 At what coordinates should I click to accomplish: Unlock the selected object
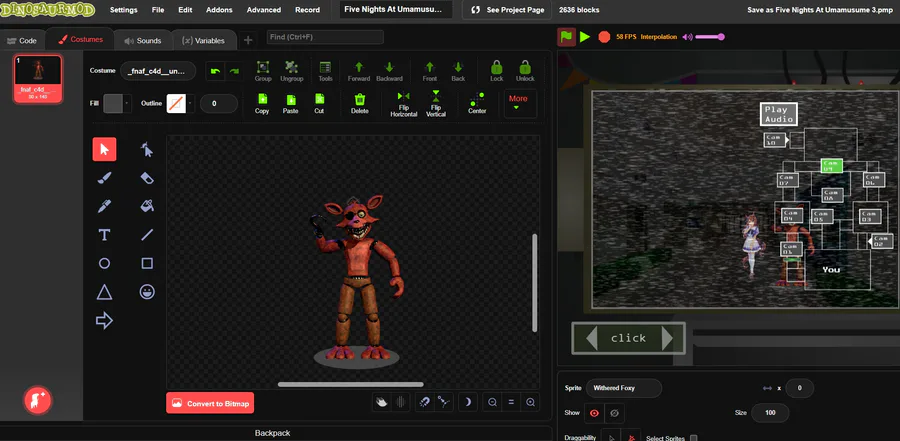[x=525, y=71]
